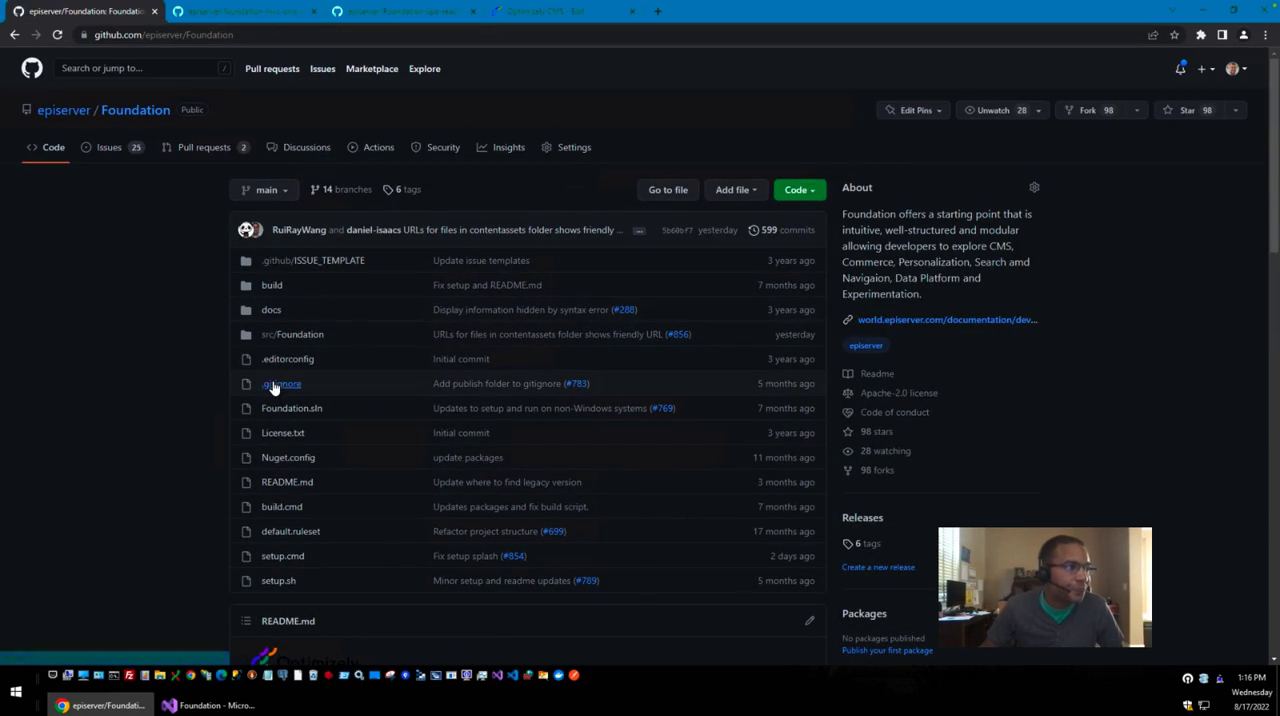1280x716 pixels.
Task: Switch to Issues tab
Action: [x=111, y=147]
